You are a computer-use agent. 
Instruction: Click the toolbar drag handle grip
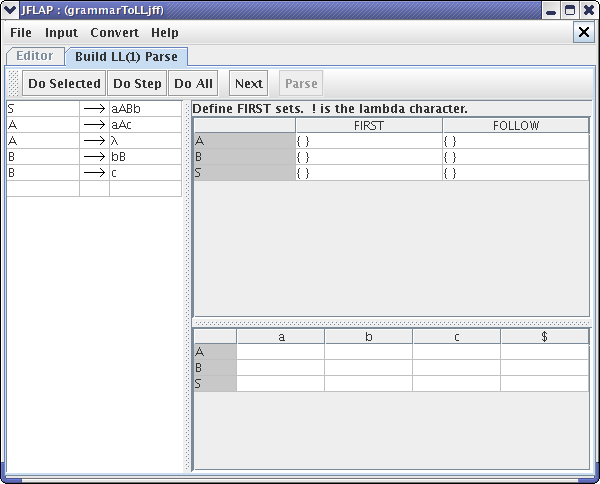[x=13, y=83]
